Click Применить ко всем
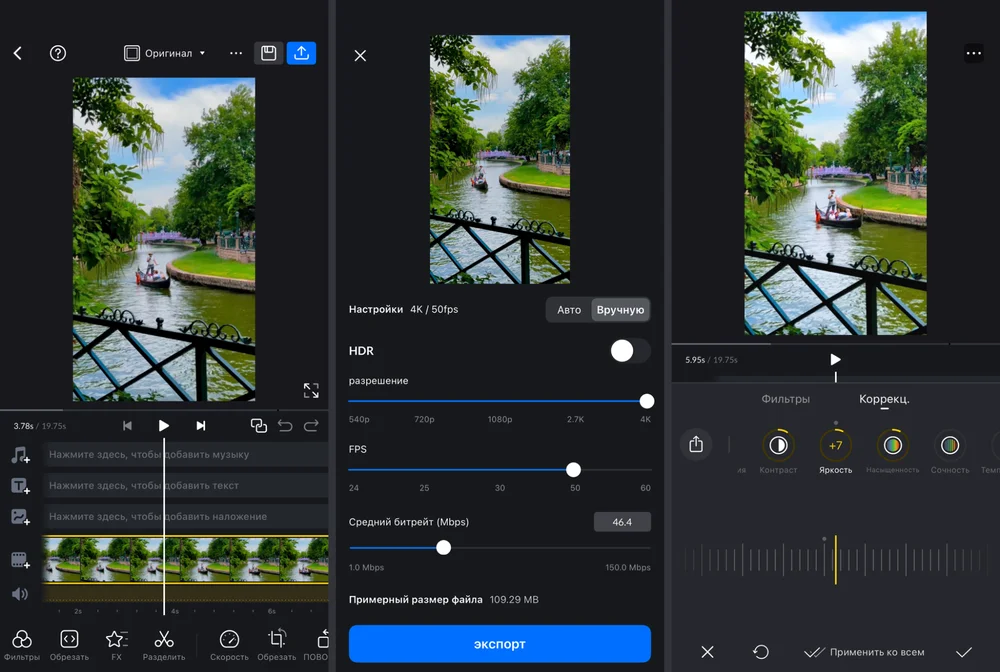The height and width of the screenshot is (672, 1000). click(x=865, y=652)
